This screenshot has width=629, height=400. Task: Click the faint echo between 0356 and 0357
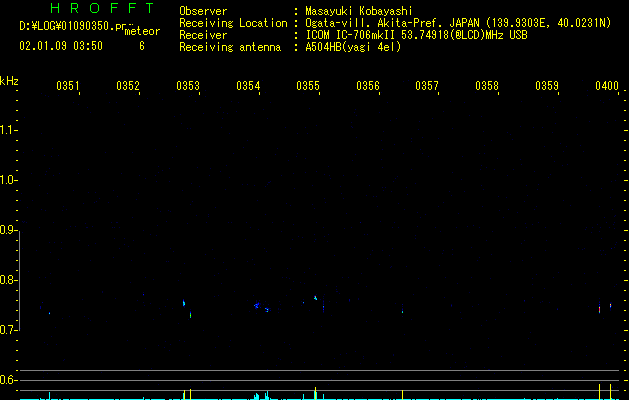(402, 311)
